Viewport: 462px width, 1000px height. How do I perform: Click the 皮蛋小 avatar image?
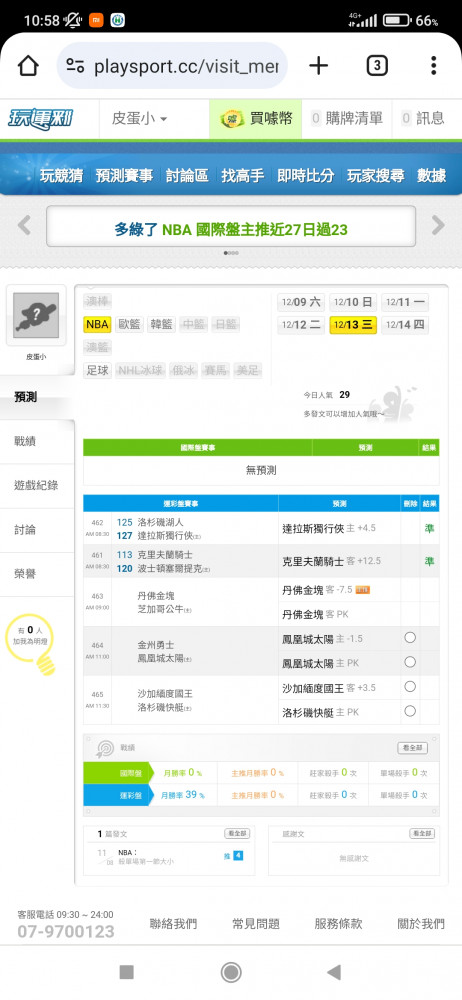36,315
